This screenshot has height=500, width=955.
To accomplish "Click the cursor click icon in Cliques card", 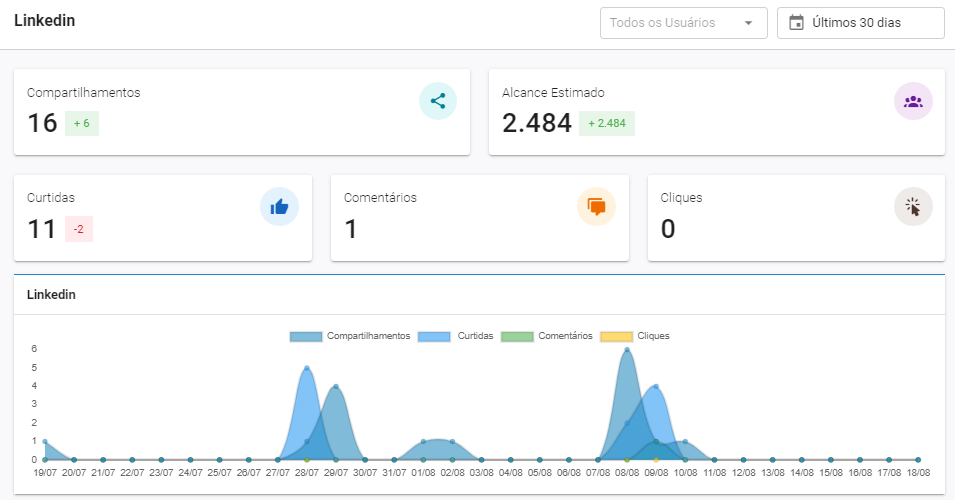I will (912, 207).
